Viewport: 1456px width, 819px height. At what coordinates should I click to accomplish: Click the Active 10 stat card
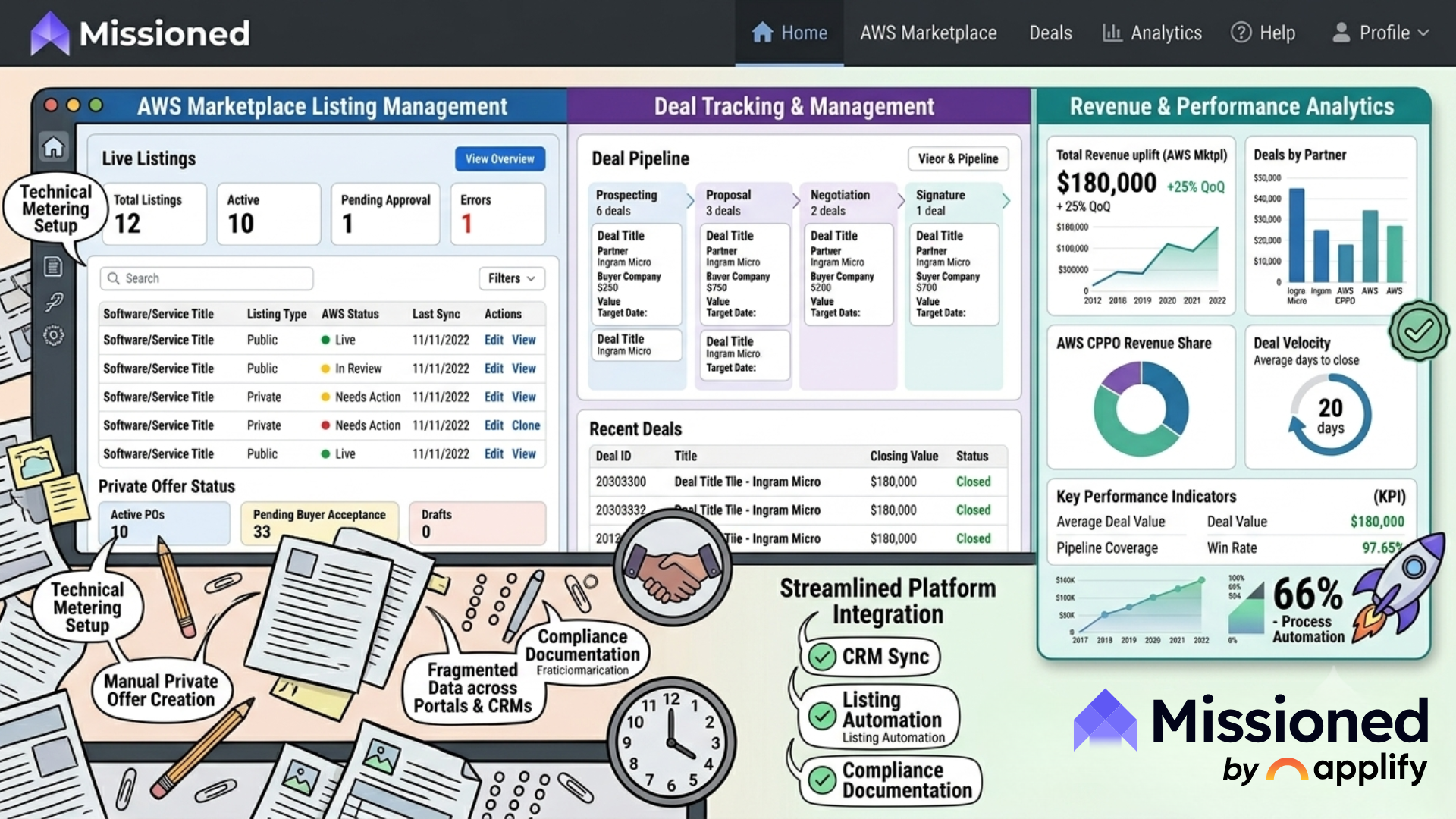point(268,214)
